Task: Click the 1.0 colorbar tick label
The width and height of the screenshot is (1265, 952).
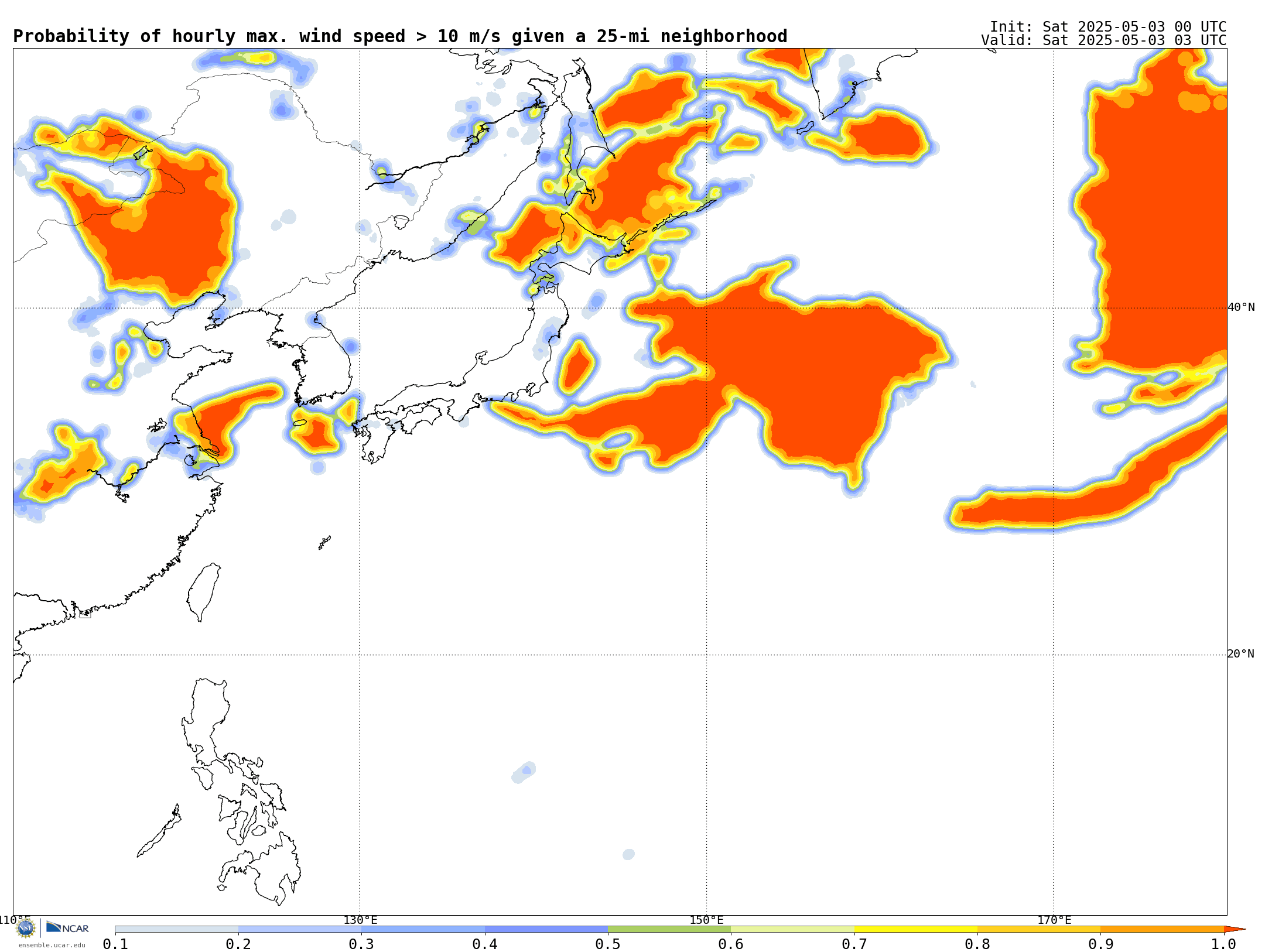Action: 1224,944
